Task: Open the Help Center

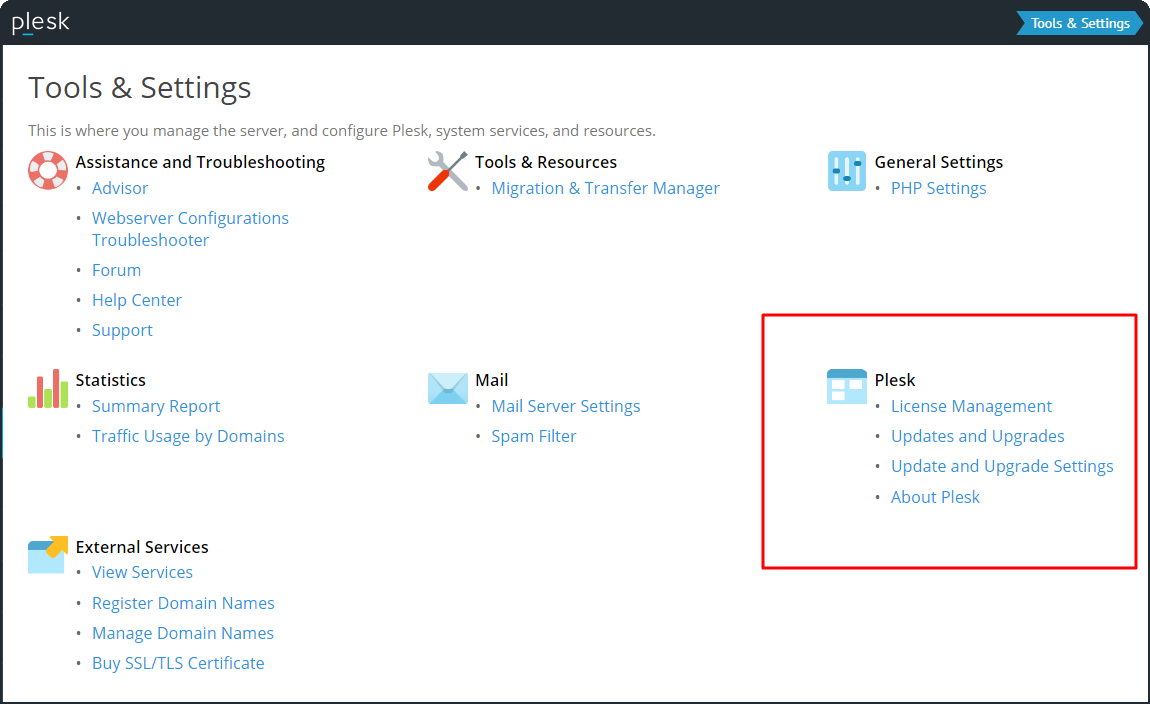Action: tap(136, 301)
